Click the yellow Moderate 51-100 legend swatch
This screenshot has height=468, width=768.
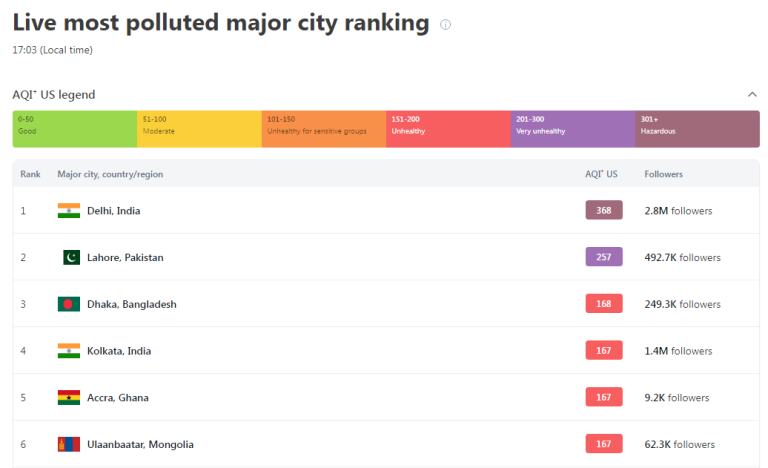199,129
